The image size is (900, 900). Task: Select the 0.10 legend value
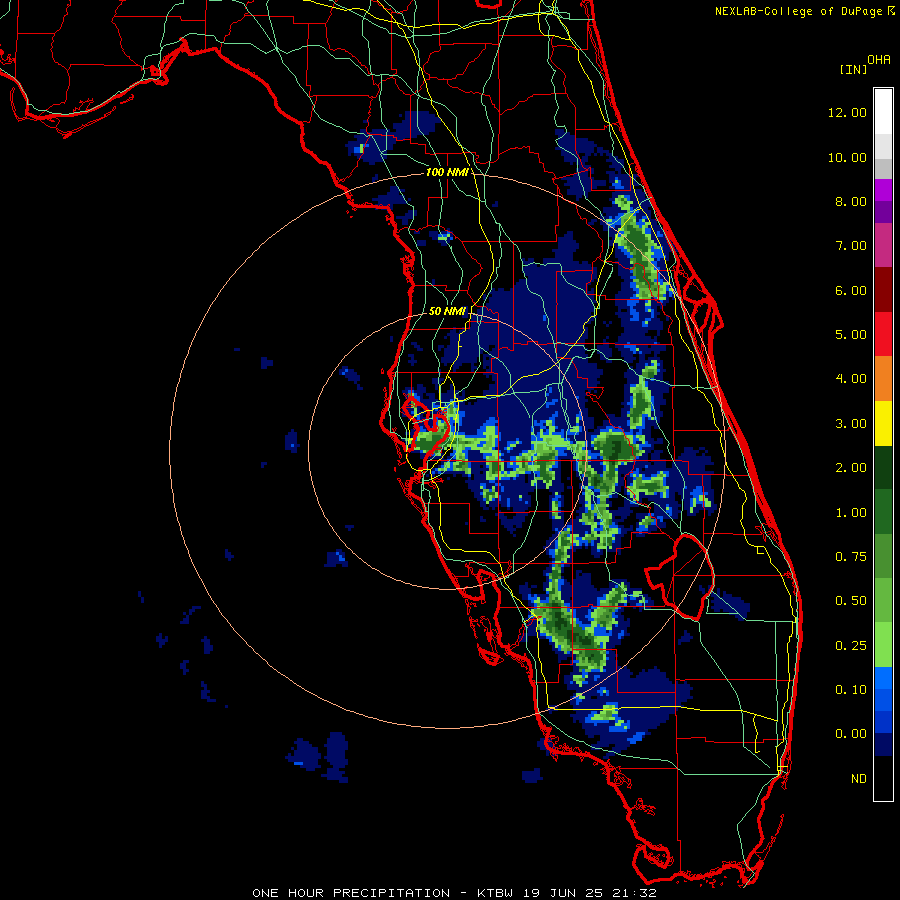[851, 690]
